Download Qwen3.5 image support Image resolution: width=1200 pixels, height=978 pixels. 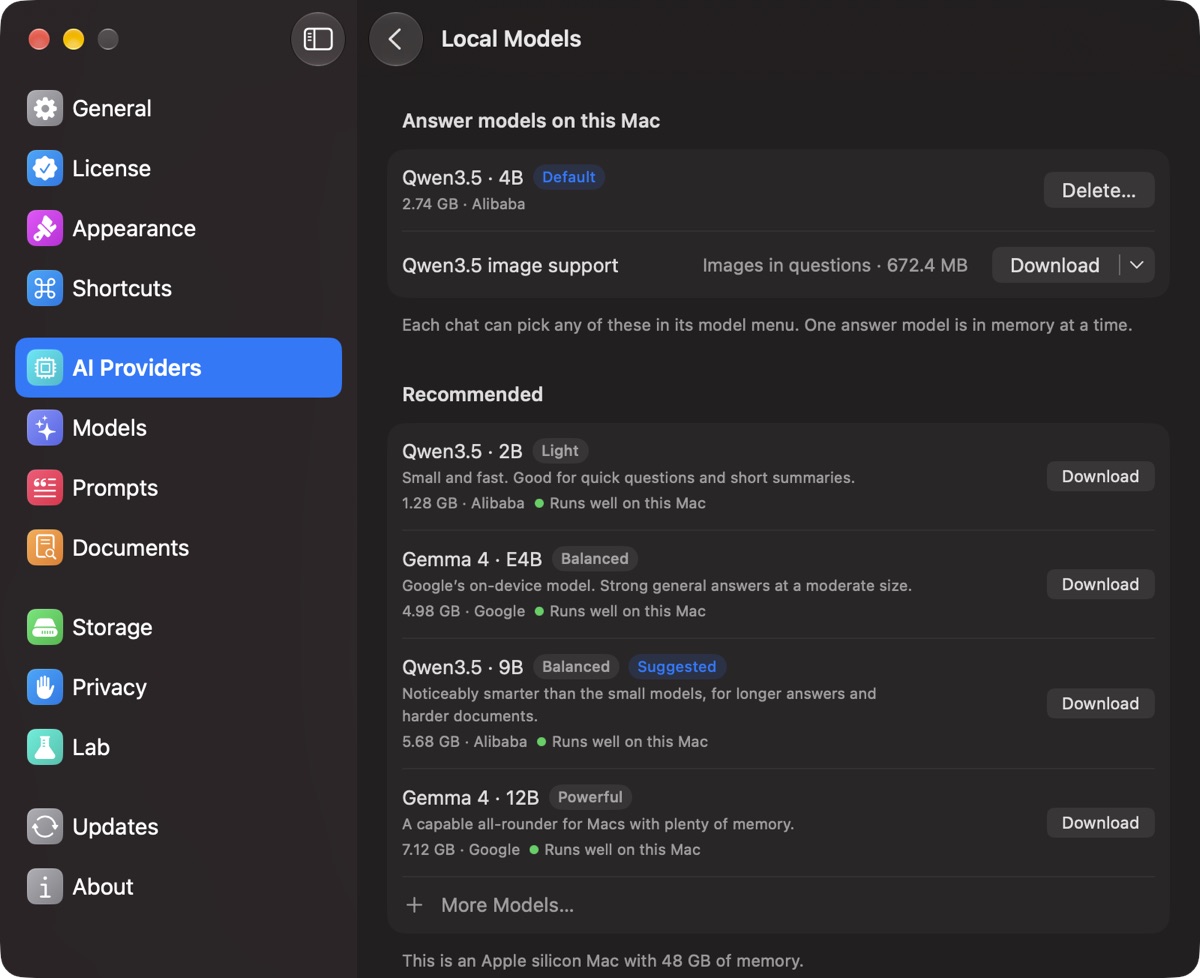coord(1055,265)
